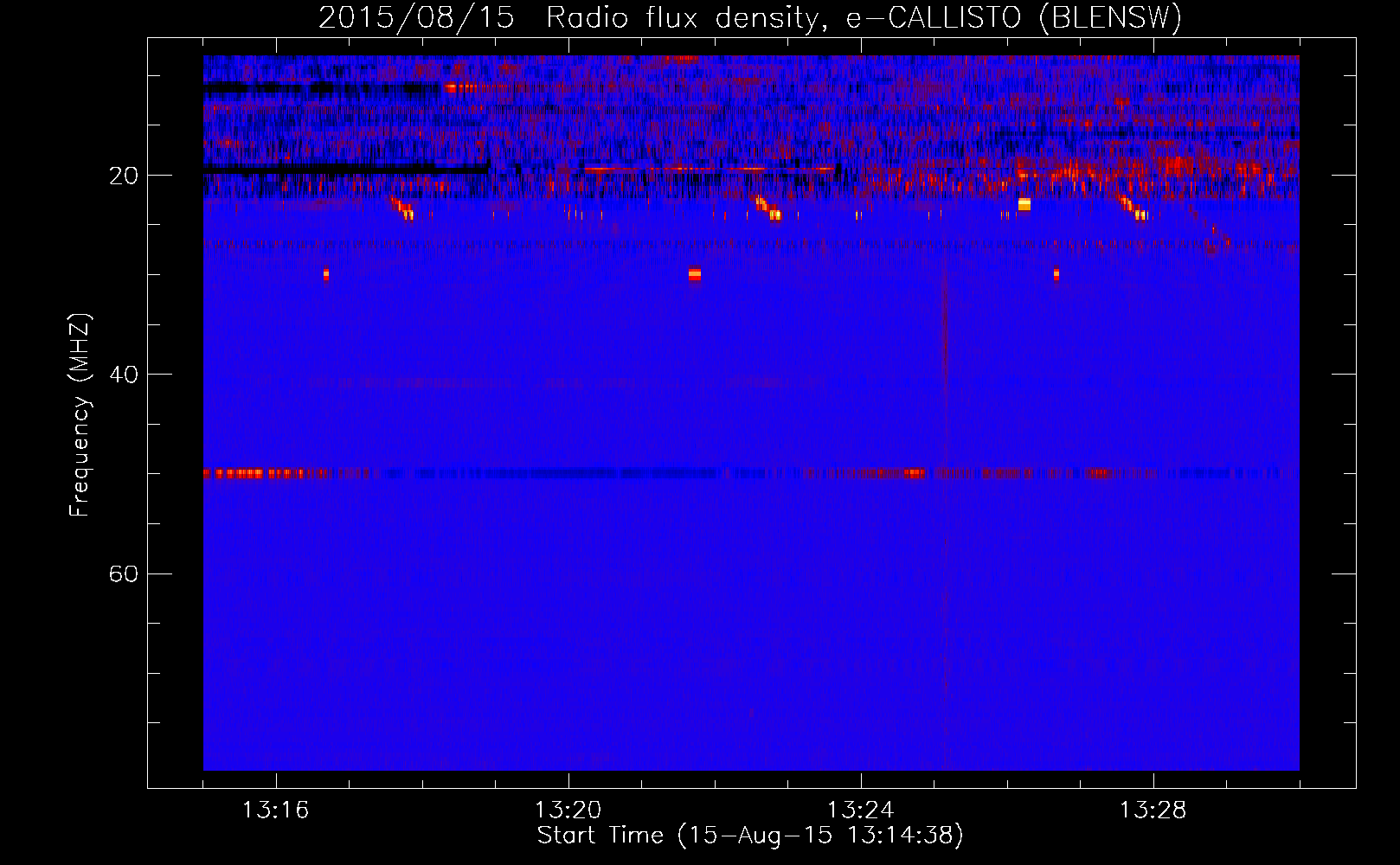Click the 40 MHz frequency tick label
Viewport: 1400px width, 865px height.
(x=124, y=375)
